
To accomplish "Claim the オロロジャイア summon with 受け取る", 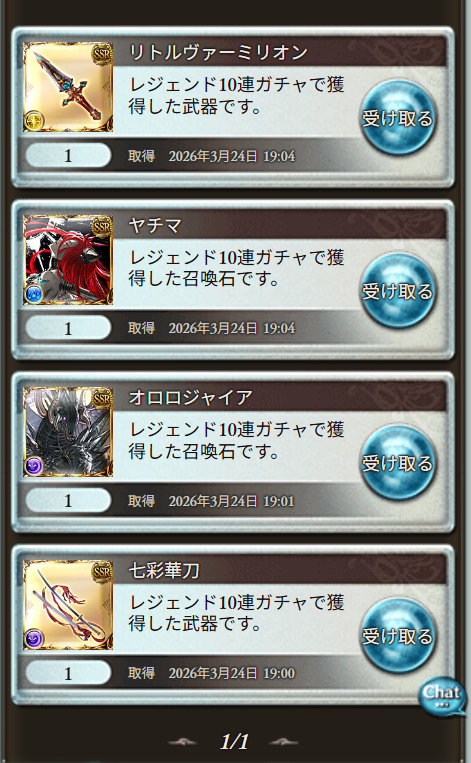I will [x=398, y=463].
